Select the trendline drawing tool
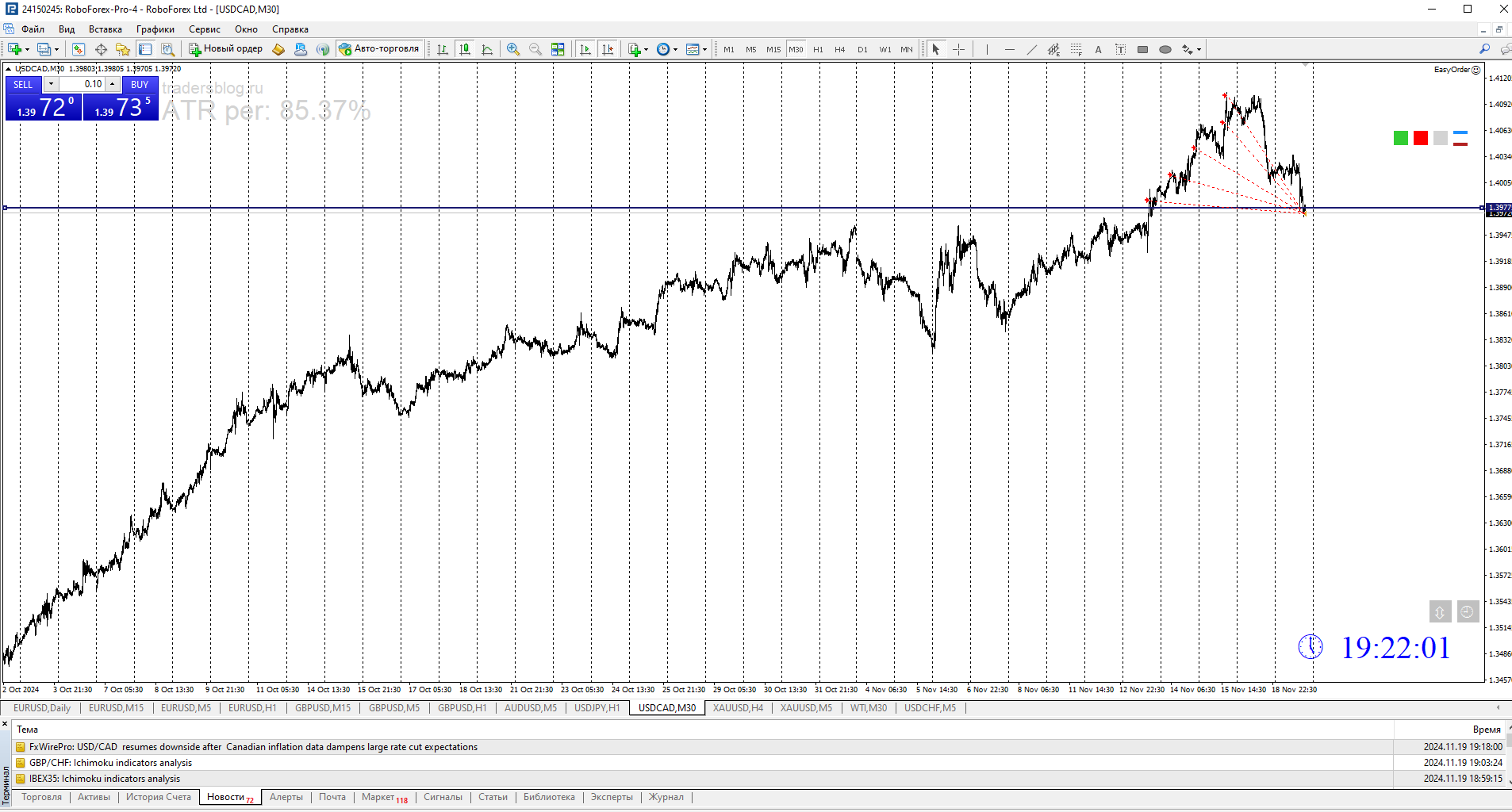 coord(1031,49)
